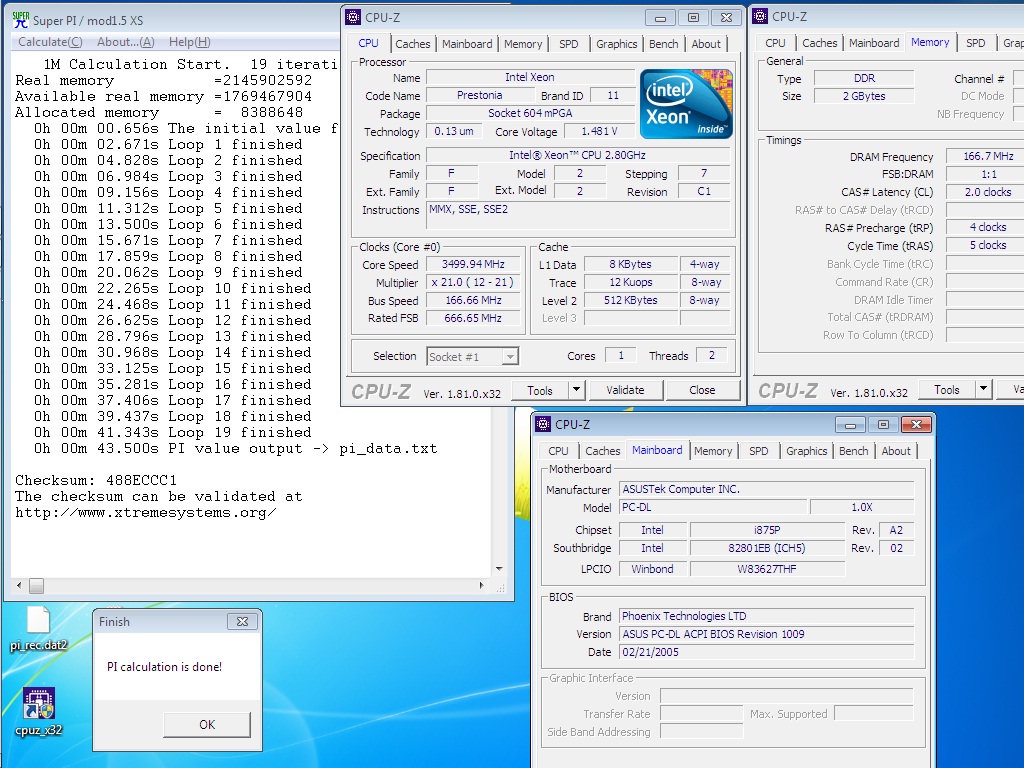Select CPU tab in memory CPU-Z window
Viewport: 1024px width, 768px height.
tap(775, 43)
